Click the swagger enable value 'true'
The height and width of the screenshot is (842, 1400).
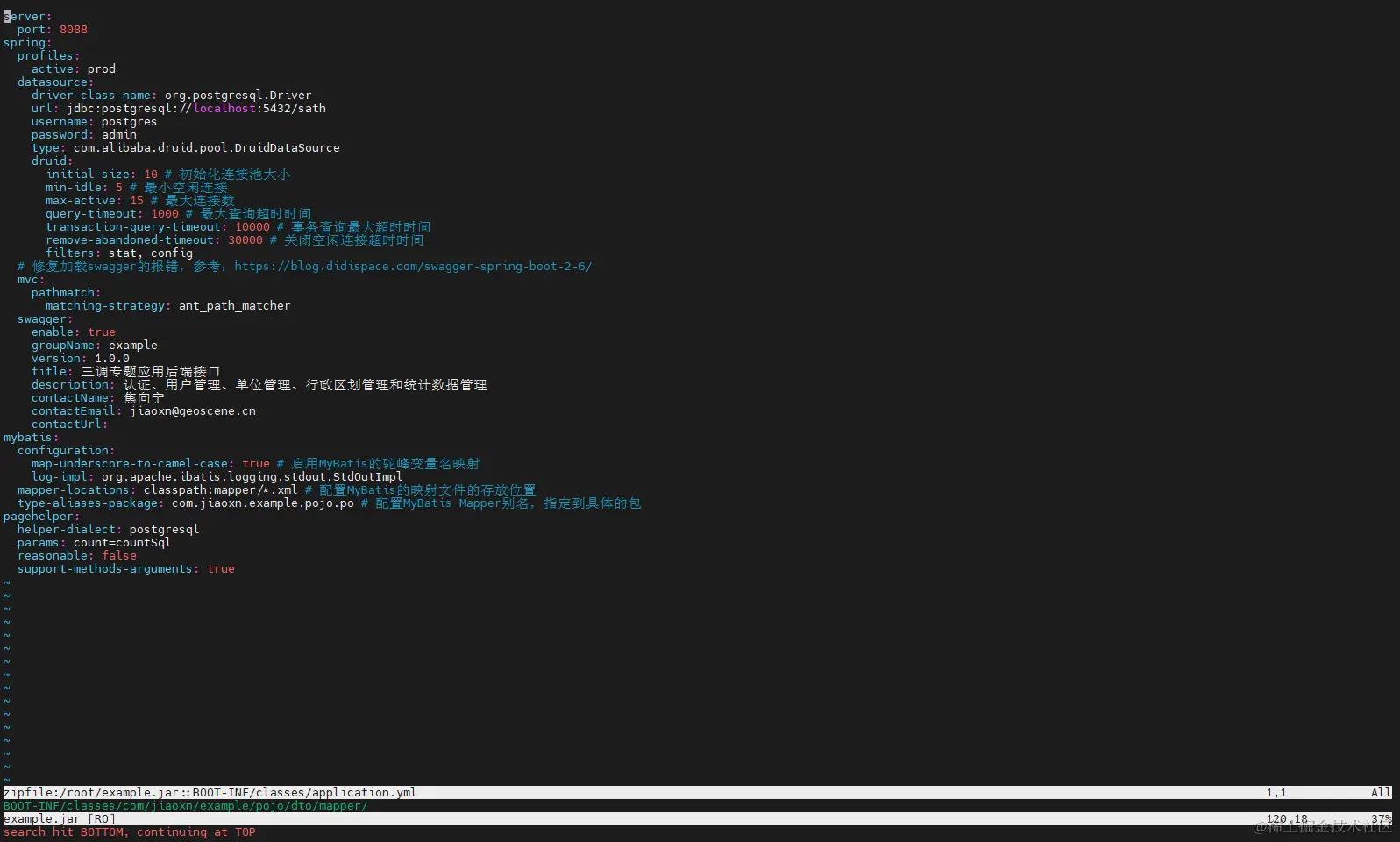point(102,332)
